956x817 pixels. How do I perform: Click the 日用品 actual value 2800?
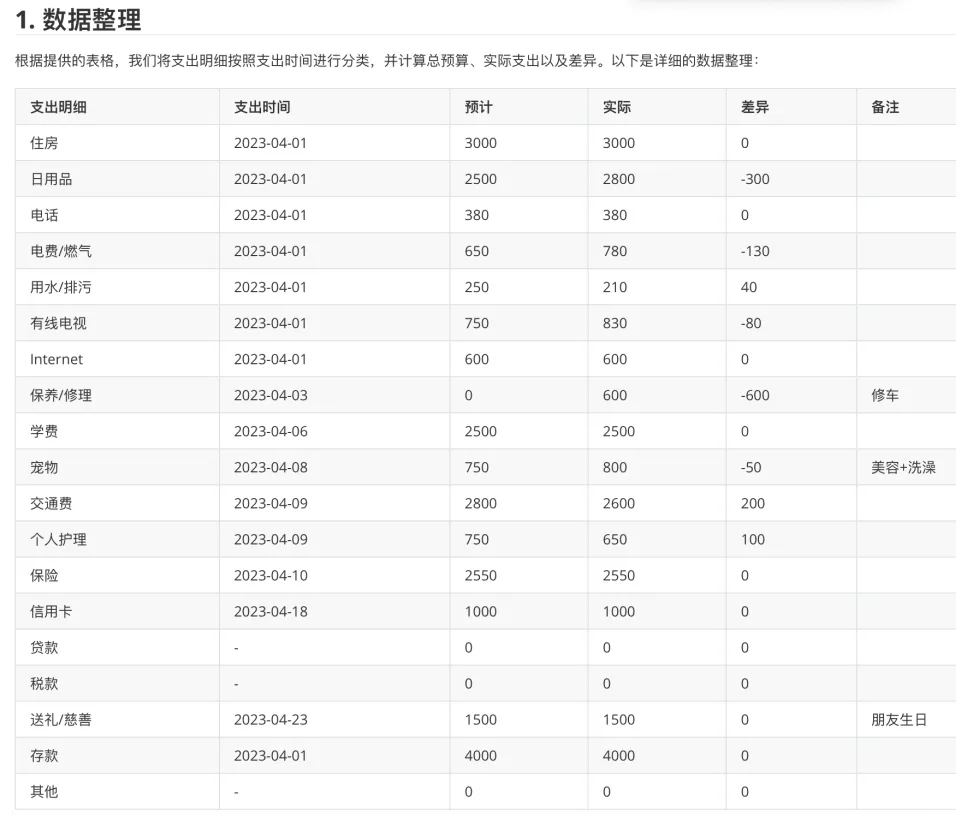tap(618, 179)
